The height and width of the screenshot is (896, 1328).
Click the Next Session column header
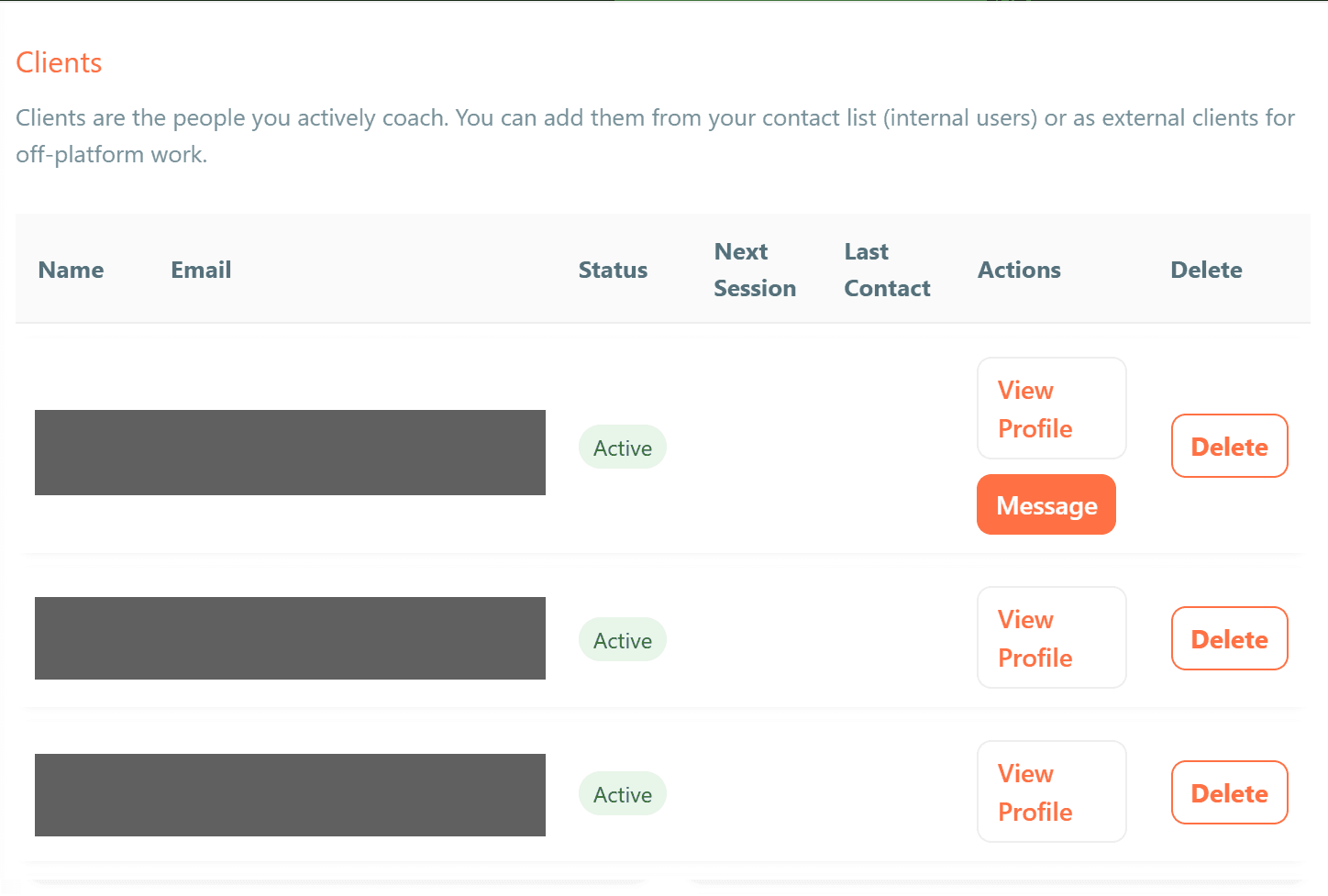click(754, 270)
